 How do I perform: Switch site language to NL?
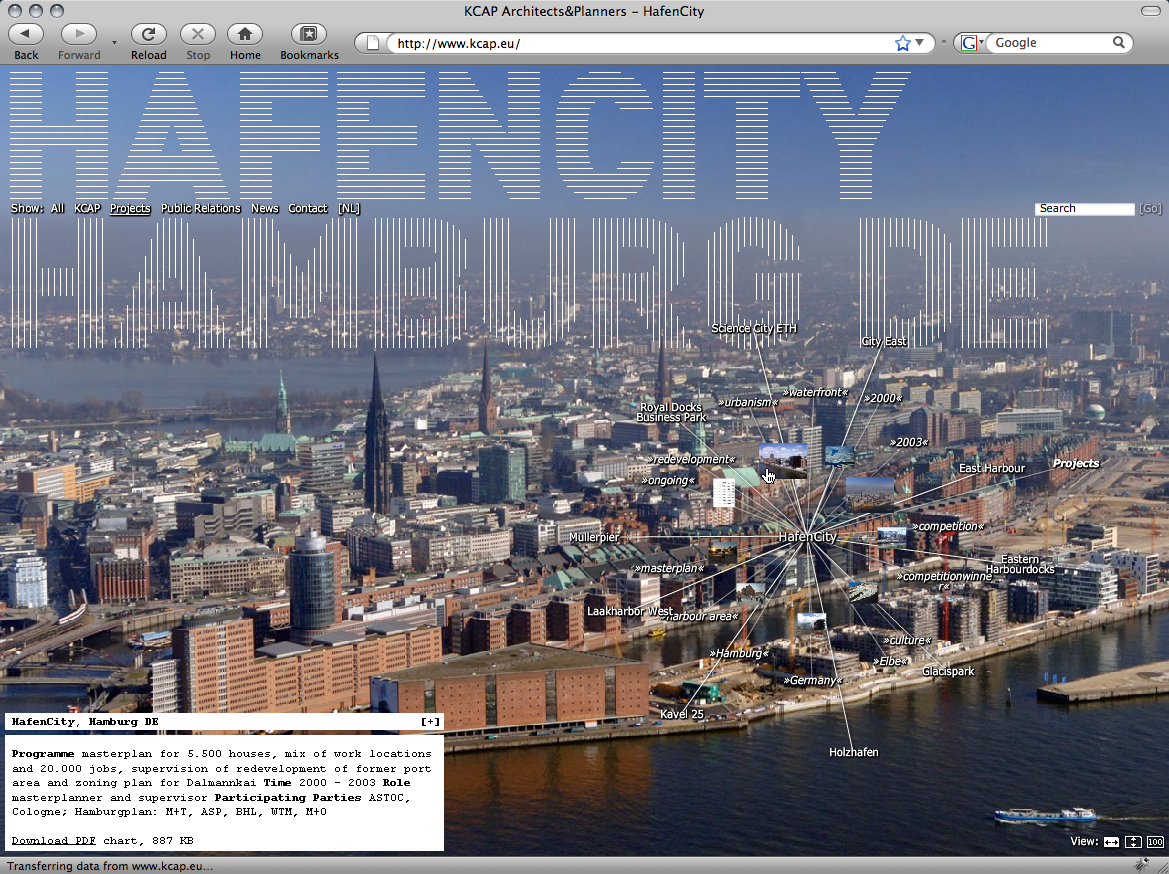[348, 208]
